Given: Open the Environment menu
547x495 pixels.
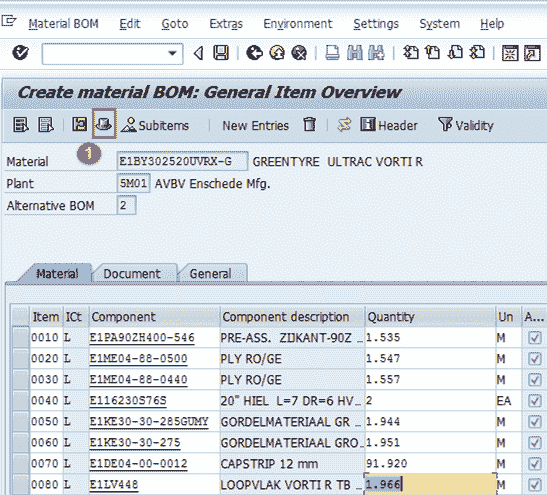Looking at the screenshot, I should 298,24.
